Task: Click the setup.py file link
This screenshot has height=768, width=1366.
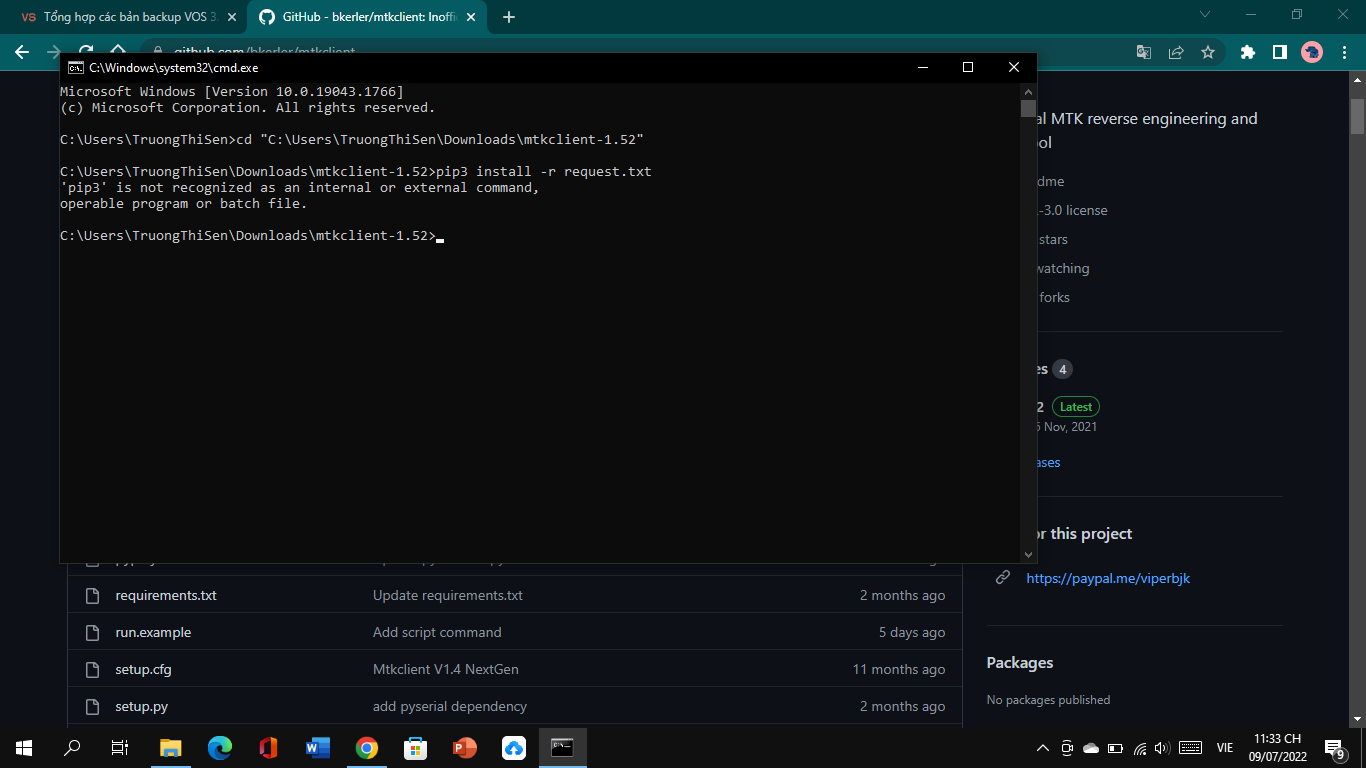Action: coord(141,706)
